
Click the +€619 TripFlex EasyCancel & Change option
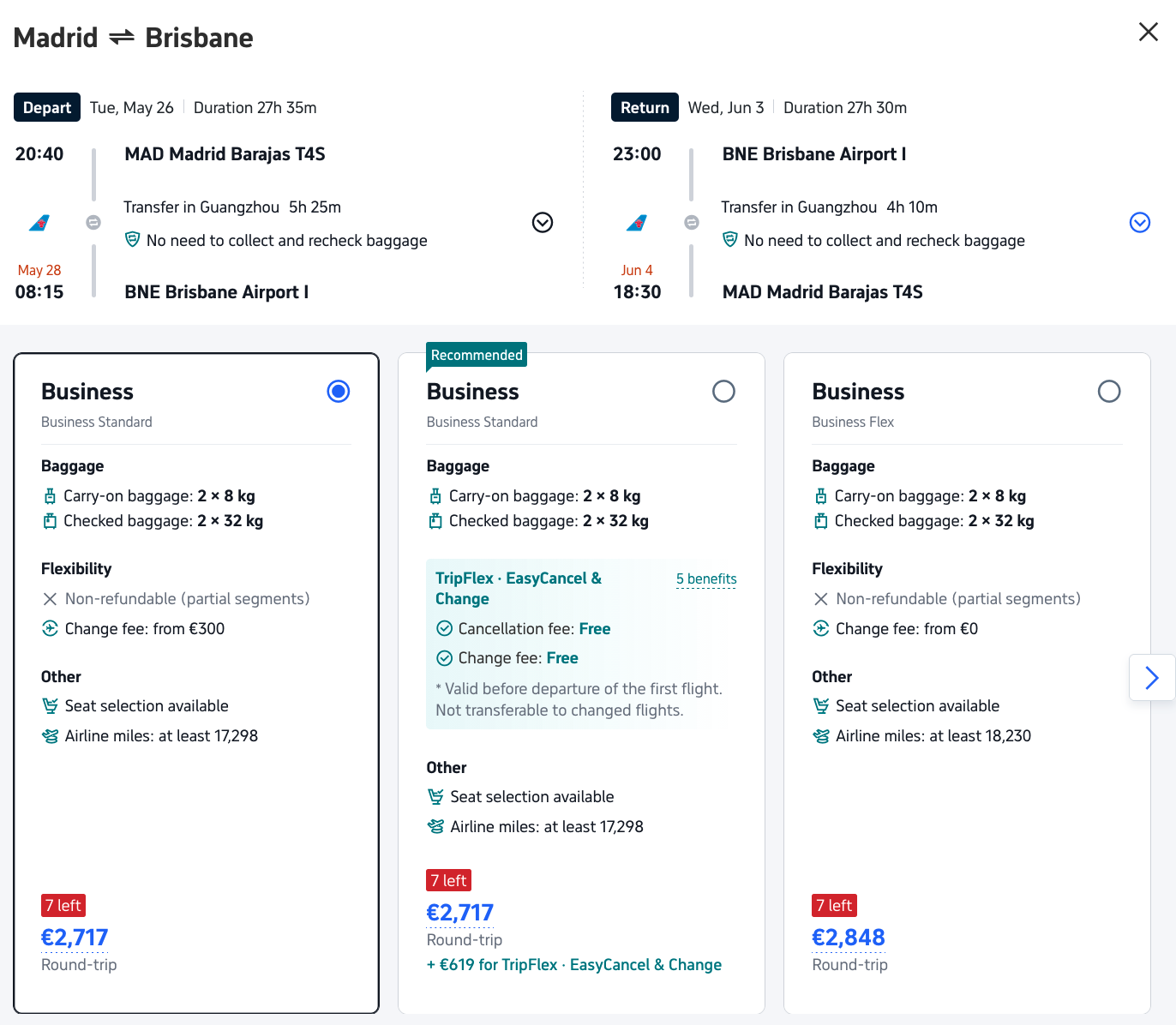pos(574,965)
